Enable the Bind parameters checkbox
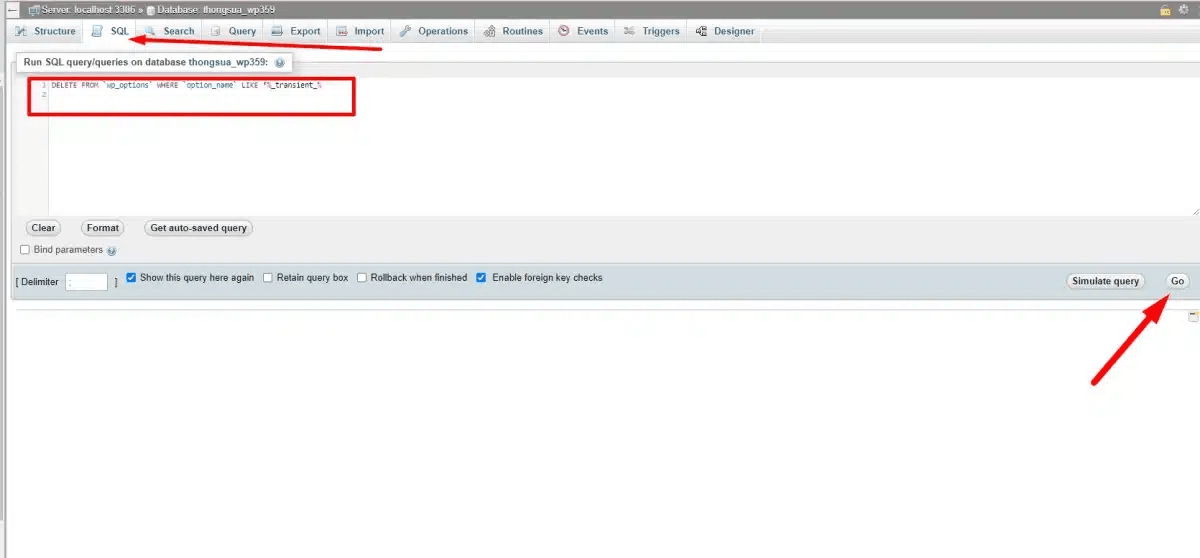The width and height of the screenshot is (1200, 558). (x=25, y=250)
